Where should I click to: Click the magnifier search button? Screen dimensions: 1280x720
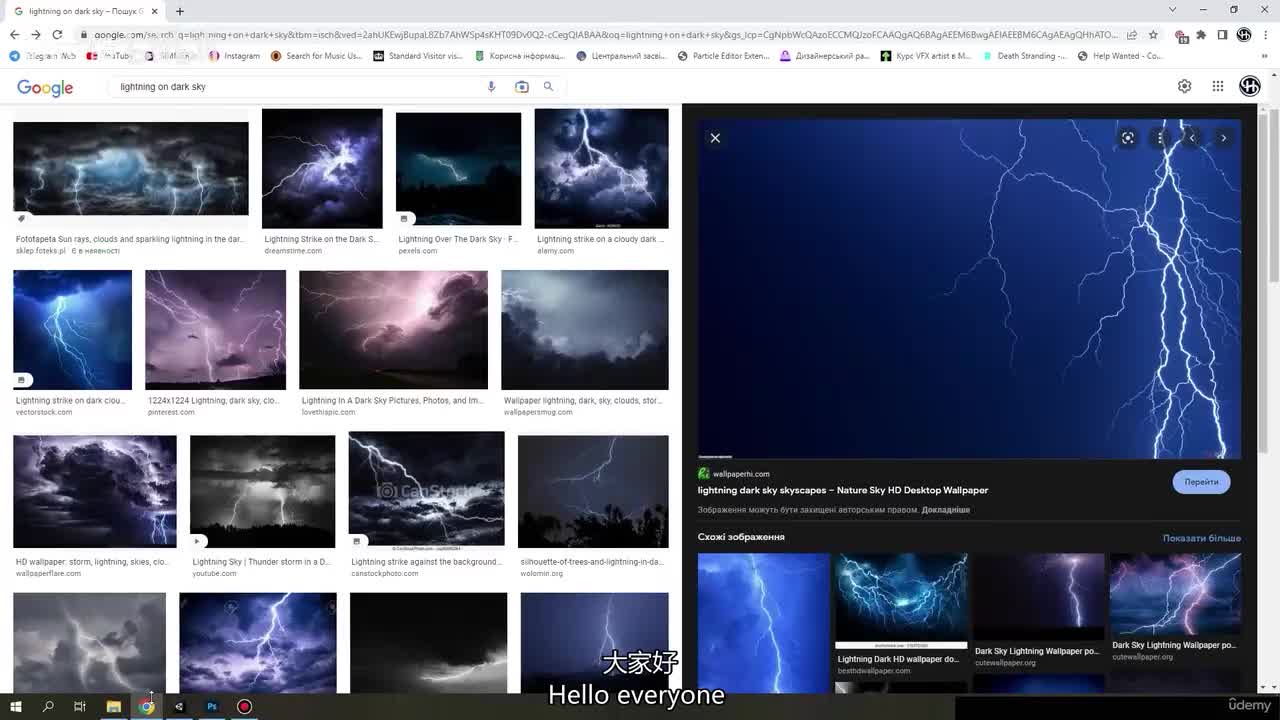(x=548, y=87)
